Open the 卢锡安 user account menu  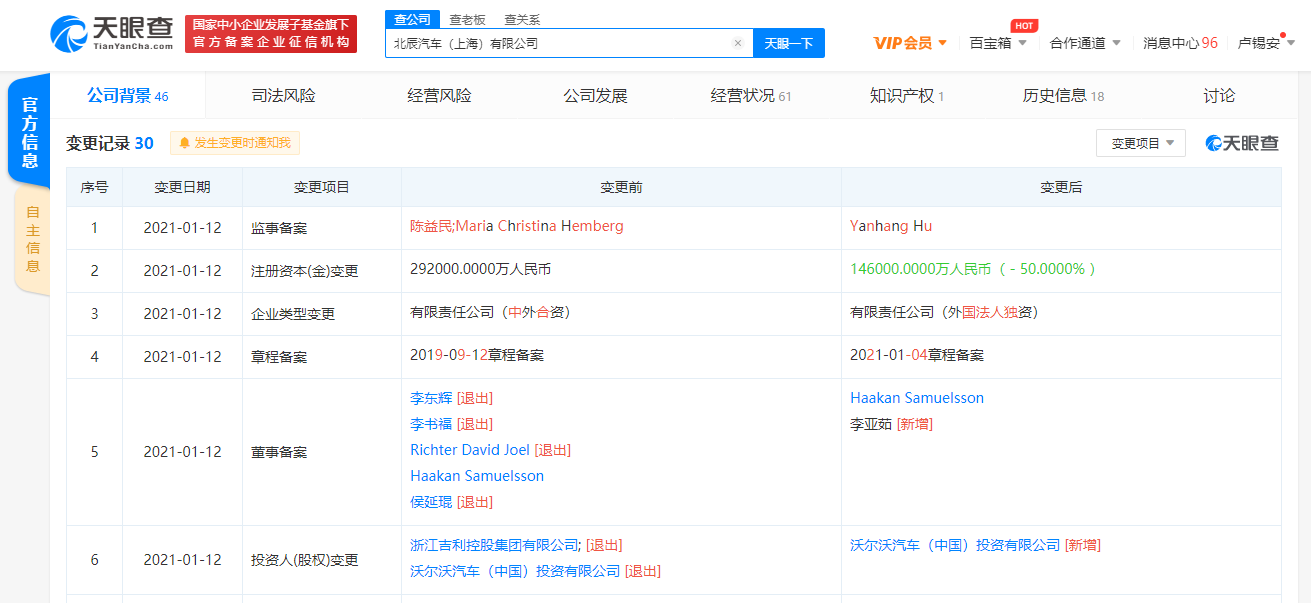point(1266,43)
